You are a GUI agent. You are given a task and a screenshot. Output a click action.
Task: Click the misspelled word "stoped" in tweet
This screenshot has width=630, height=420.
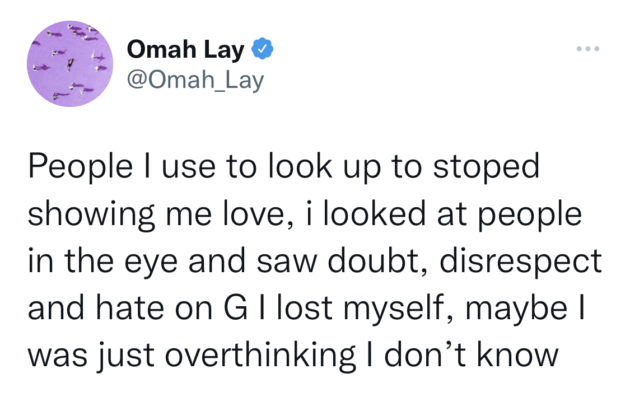486,167
